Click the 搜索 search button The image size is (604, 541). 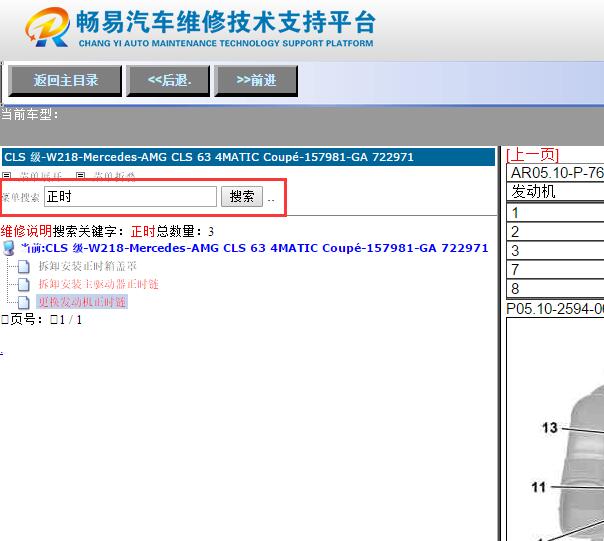[242, 197]
